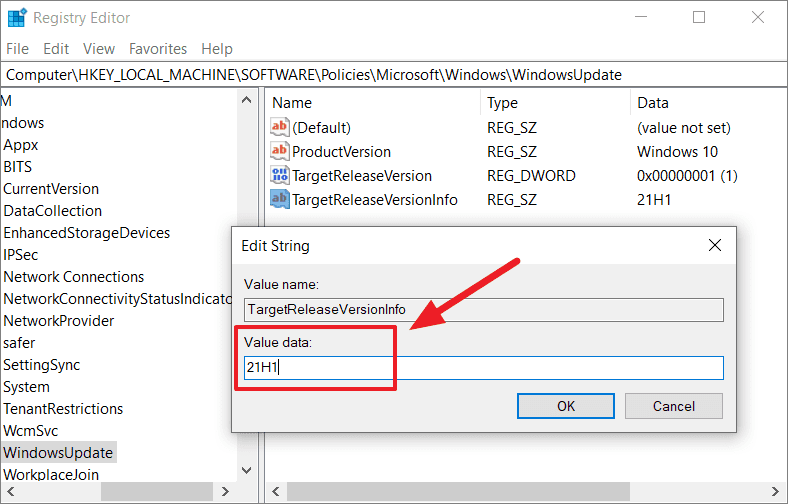Confirm the string with OK
Viewport: 788px width, 504px height.
[566, 406]
